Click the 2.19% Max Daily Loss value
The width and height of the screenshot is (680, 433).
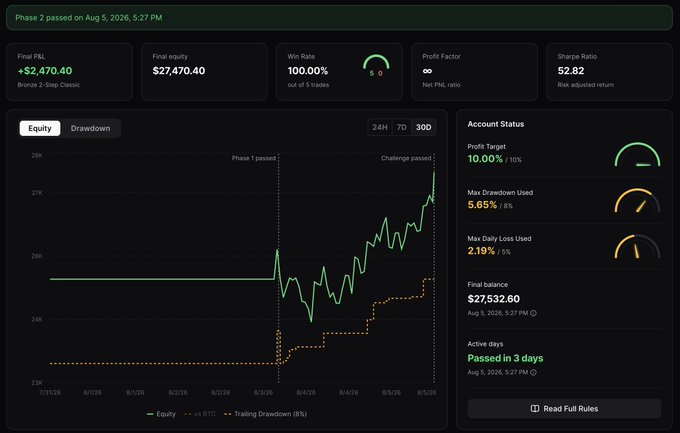coord(481,251)
